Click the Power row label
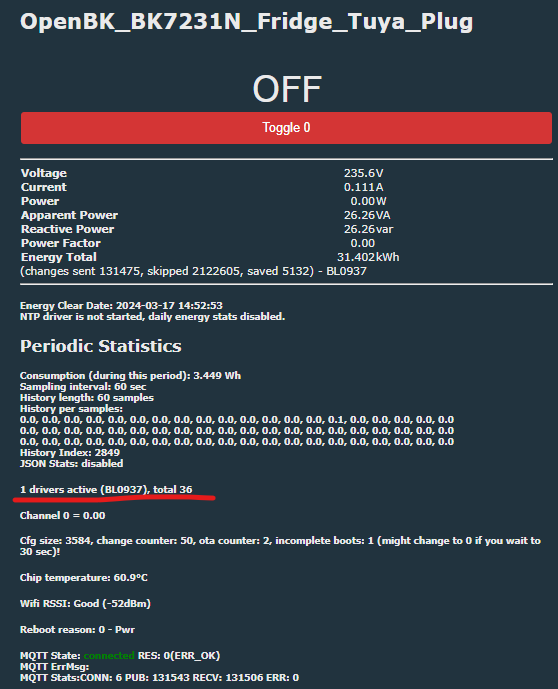Image resolution: width=558 pixels, height=689 pixels. pyautogui.click(x=40, y=201)
